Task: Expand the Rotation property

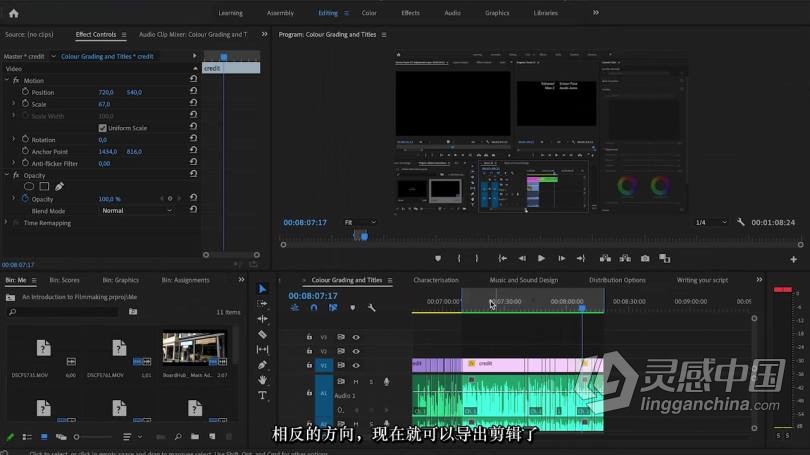Action: click(x=13, y=139)
